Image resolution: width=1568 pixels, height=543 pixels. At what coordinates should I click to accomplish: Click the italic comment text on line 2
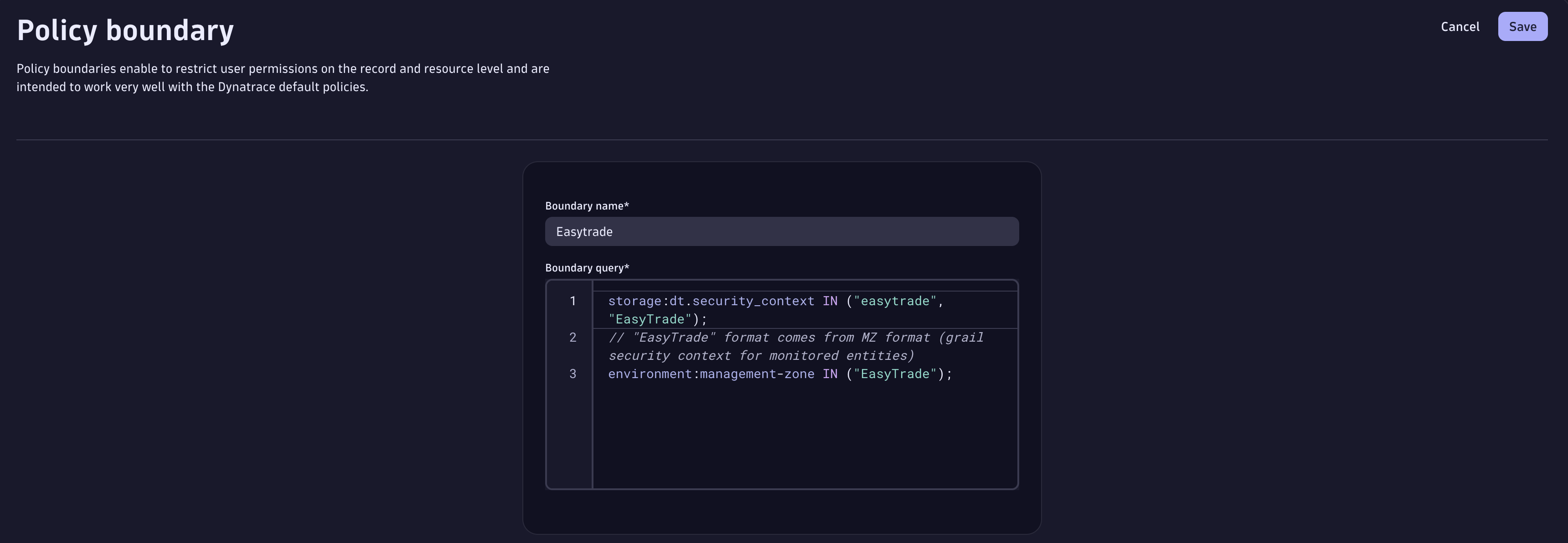click(795, 338)
